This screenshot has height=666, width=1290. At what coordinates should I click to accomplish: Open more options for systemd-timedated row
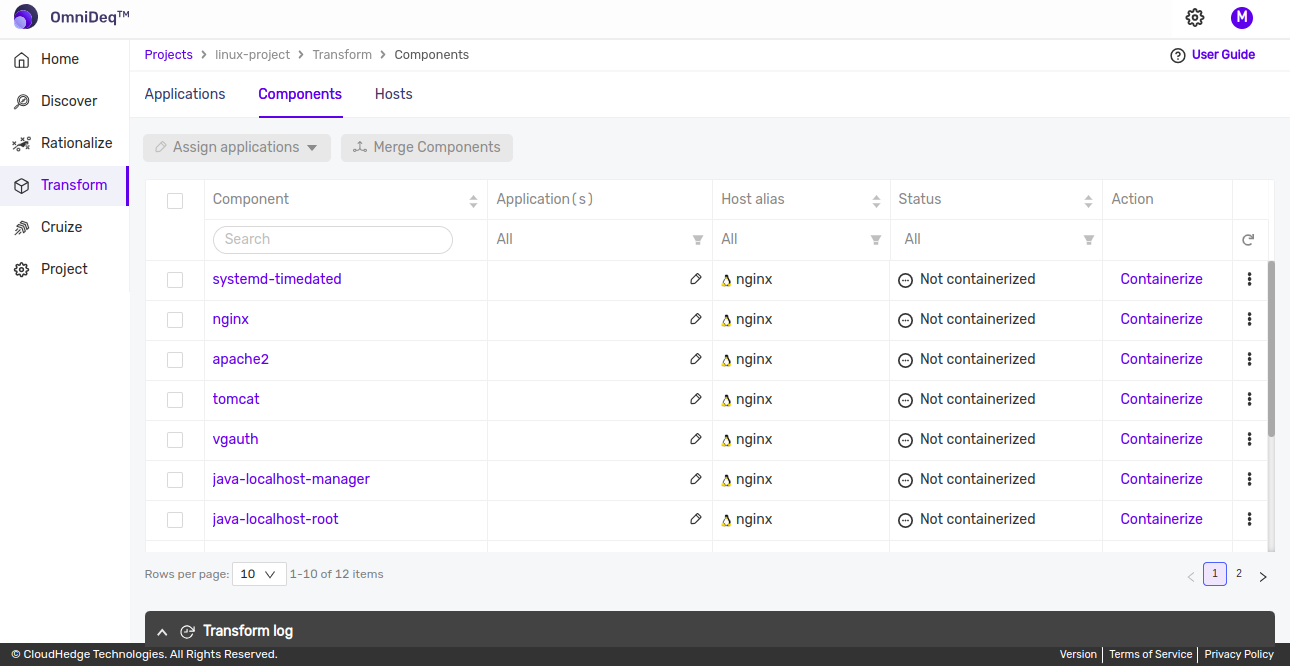(1249, 279)
